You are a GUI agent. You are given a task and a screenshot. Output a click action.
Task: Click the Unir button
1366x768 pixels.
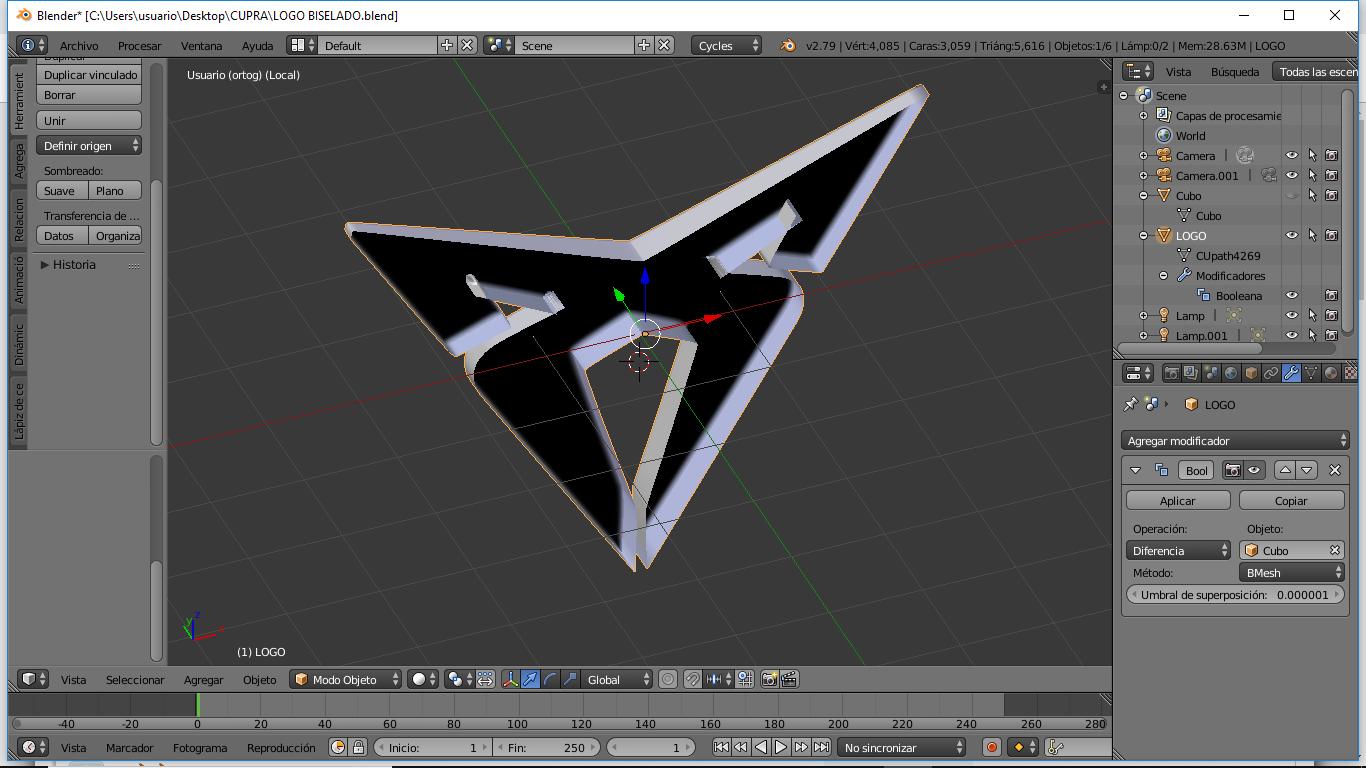tap(89, 120)
